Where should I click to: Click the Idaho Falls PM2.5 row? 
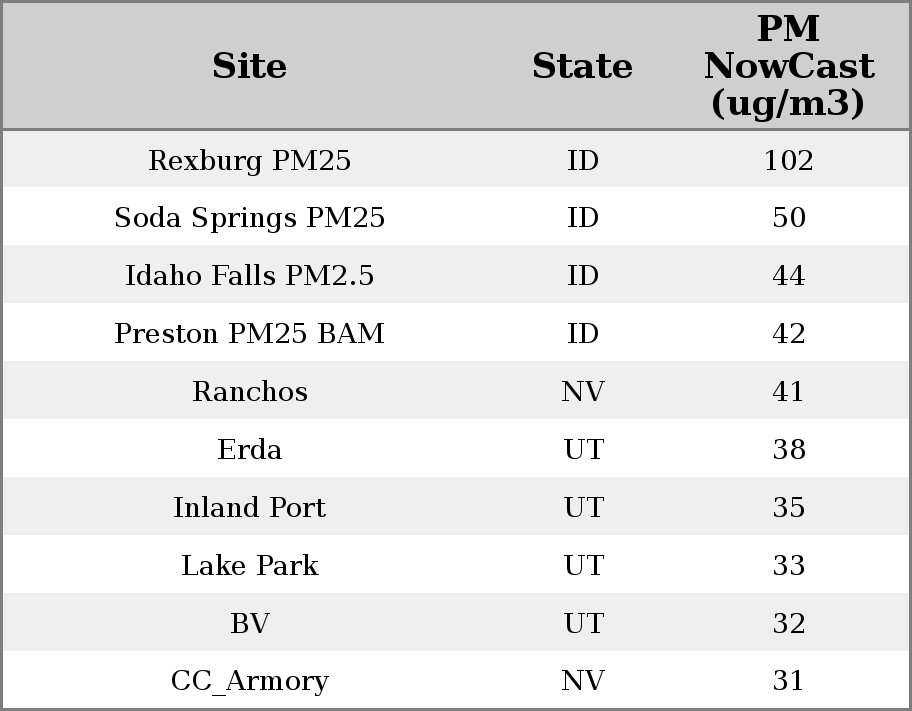249,276
